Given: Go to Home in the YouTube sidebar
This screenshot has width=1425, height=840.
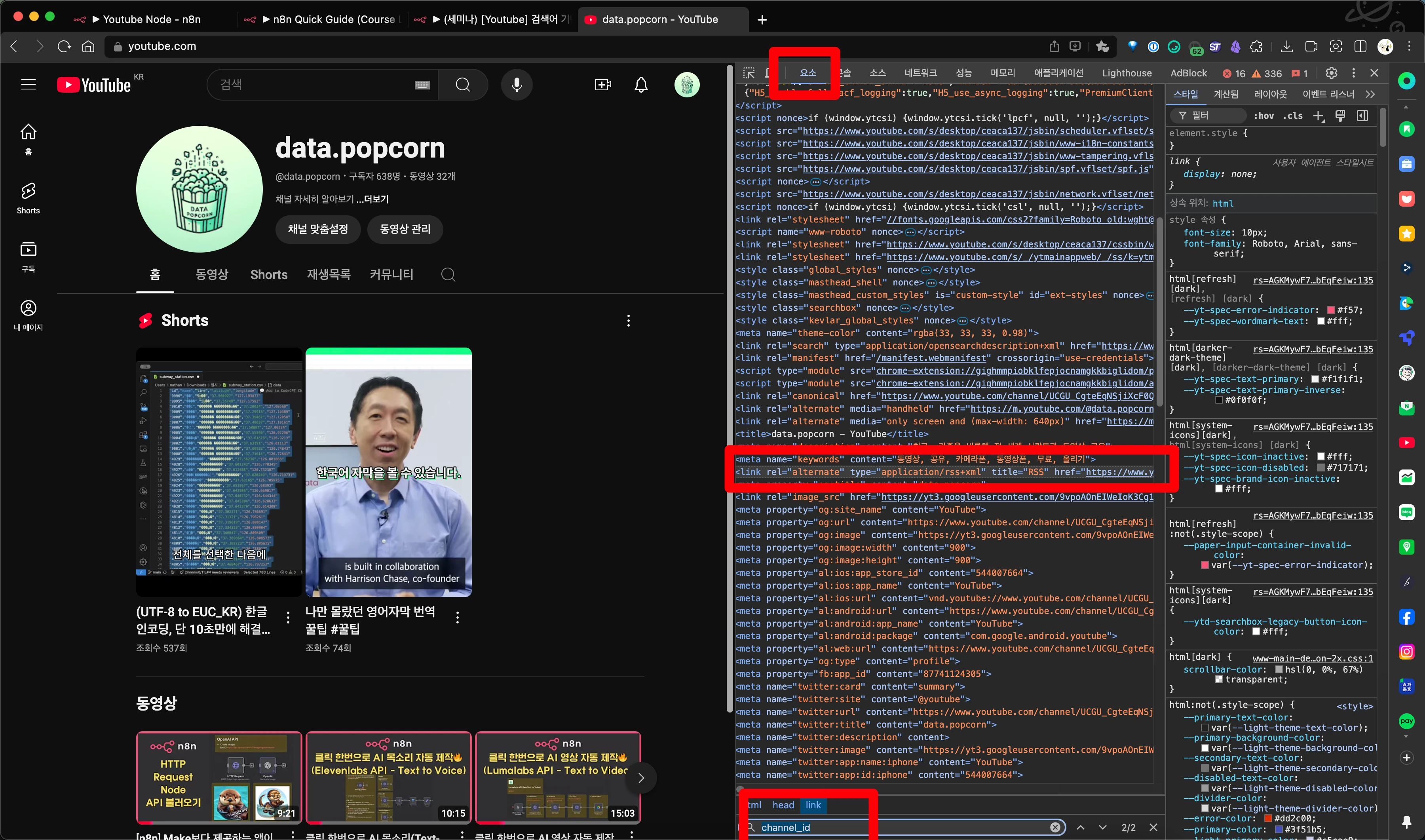Looking at the screenshot, I should (28, 139).
